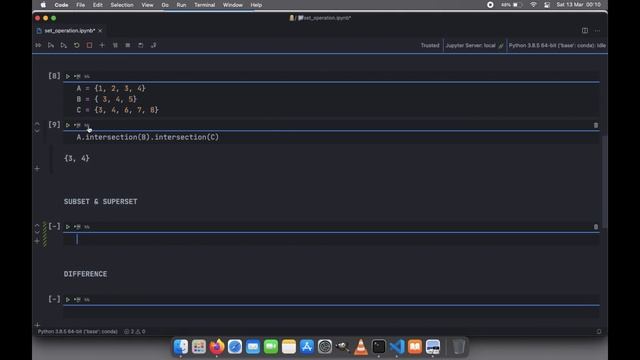Click the Wi-Fi icon in the menu bar
This screenshot has width=640, height=360.
pyautogui.click(x=533, y=5)
